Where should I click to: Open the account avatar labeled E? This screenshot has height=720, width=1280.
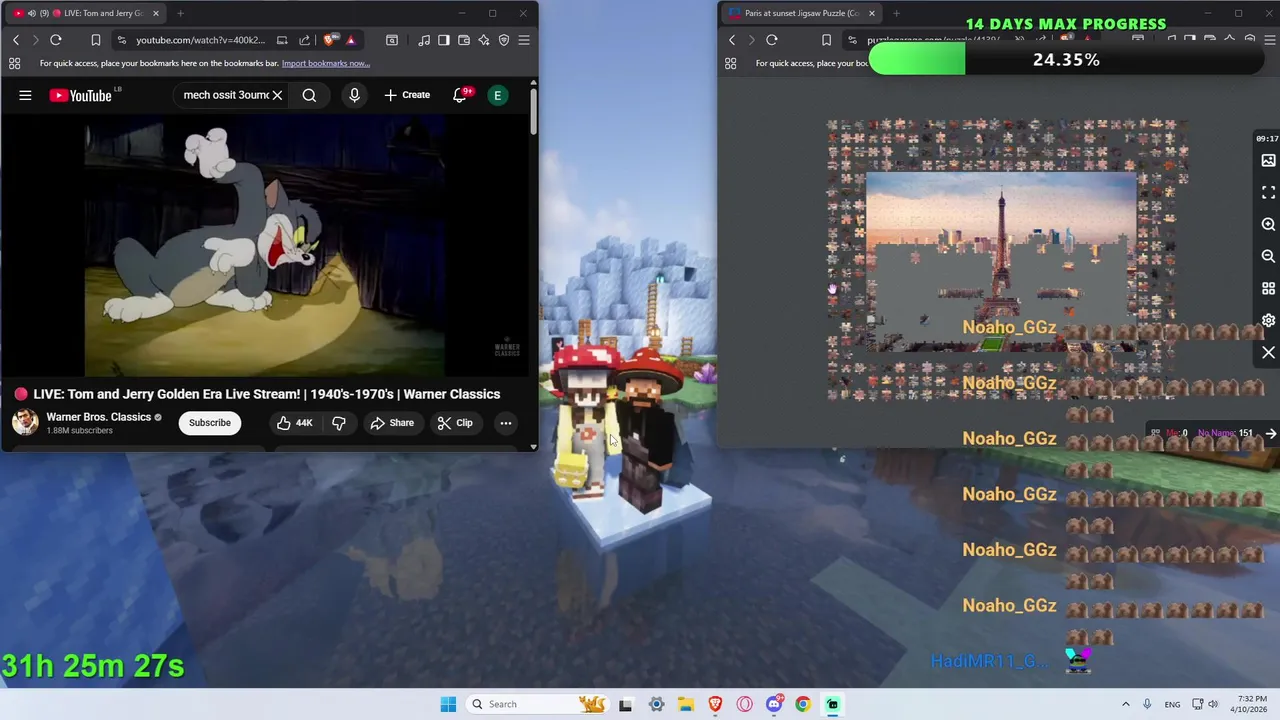click(497, 95)
